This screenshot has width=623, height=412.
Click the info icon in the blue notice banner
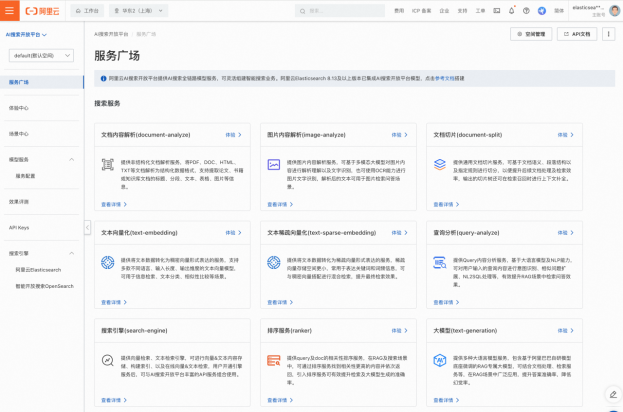[103, 79]
